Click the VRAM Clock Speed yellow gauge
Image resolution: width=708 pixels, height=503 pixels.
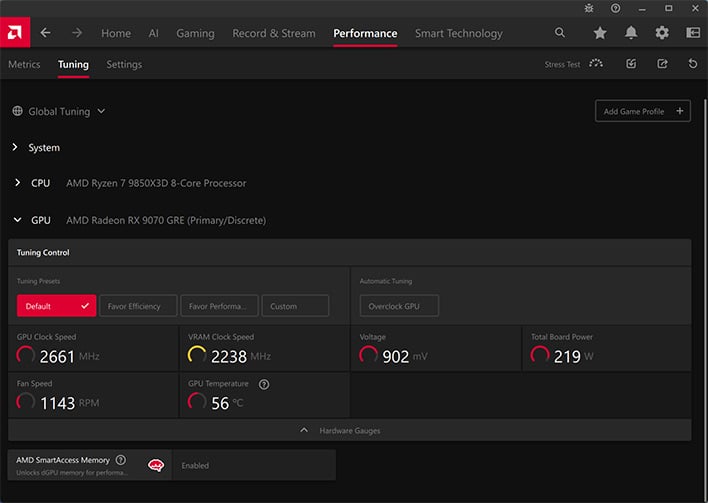point(197,355)
